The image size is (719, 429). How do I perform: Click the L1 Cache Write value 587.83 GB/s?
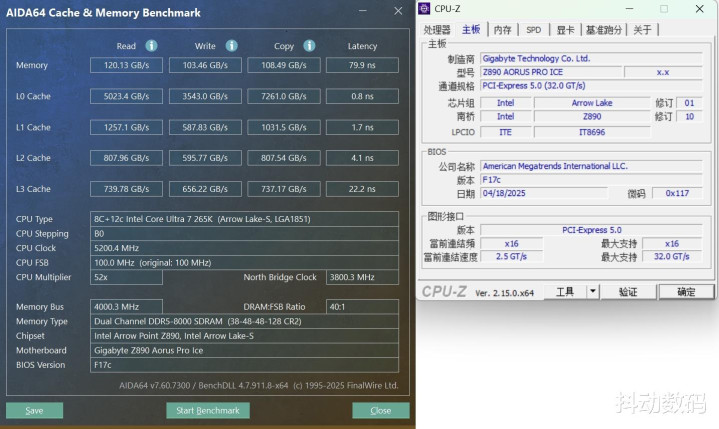[205, 127]
